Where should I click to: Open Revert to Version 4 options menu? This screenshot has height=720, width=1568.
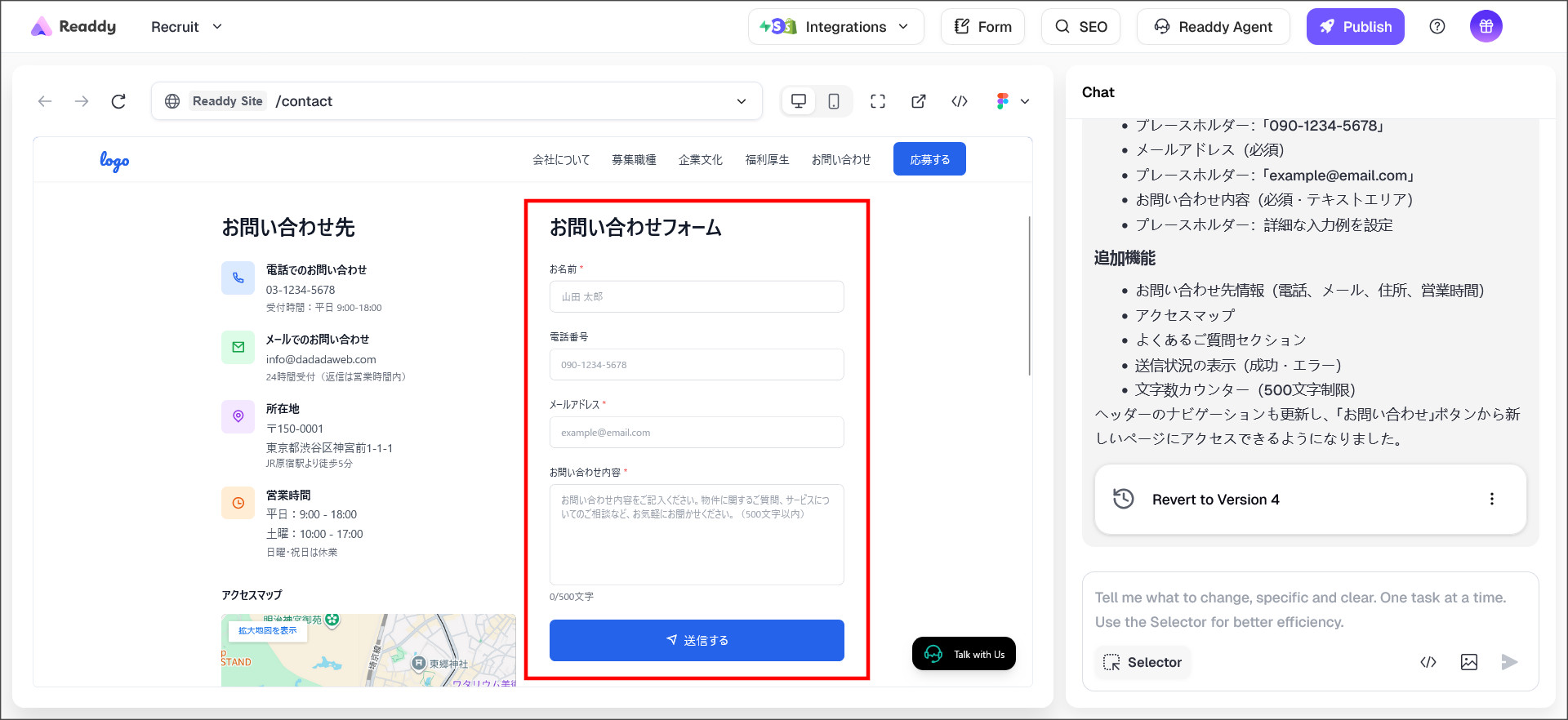[x=1491, y=500]
